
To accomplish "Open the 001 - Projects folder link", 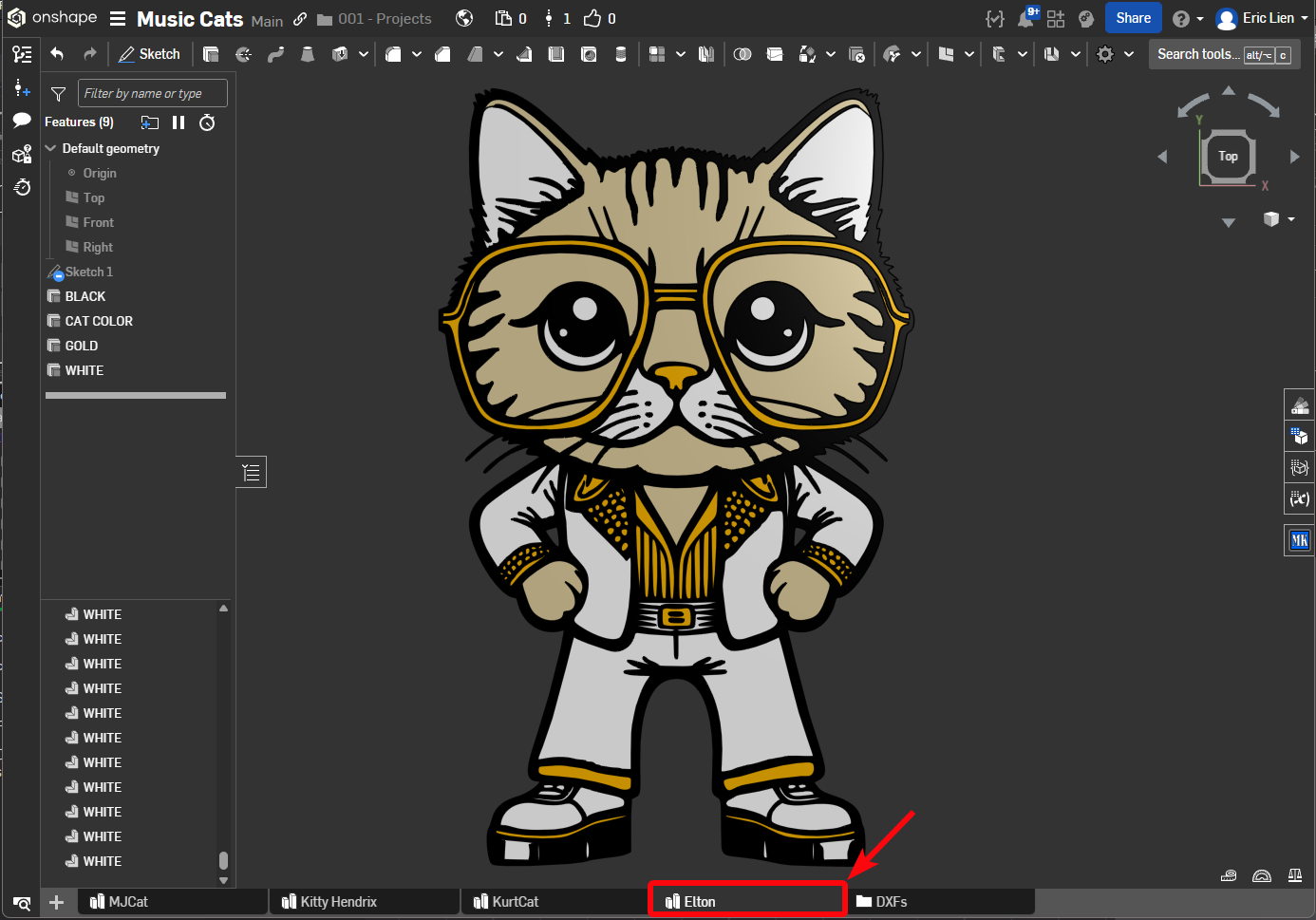I will [374, 19].
